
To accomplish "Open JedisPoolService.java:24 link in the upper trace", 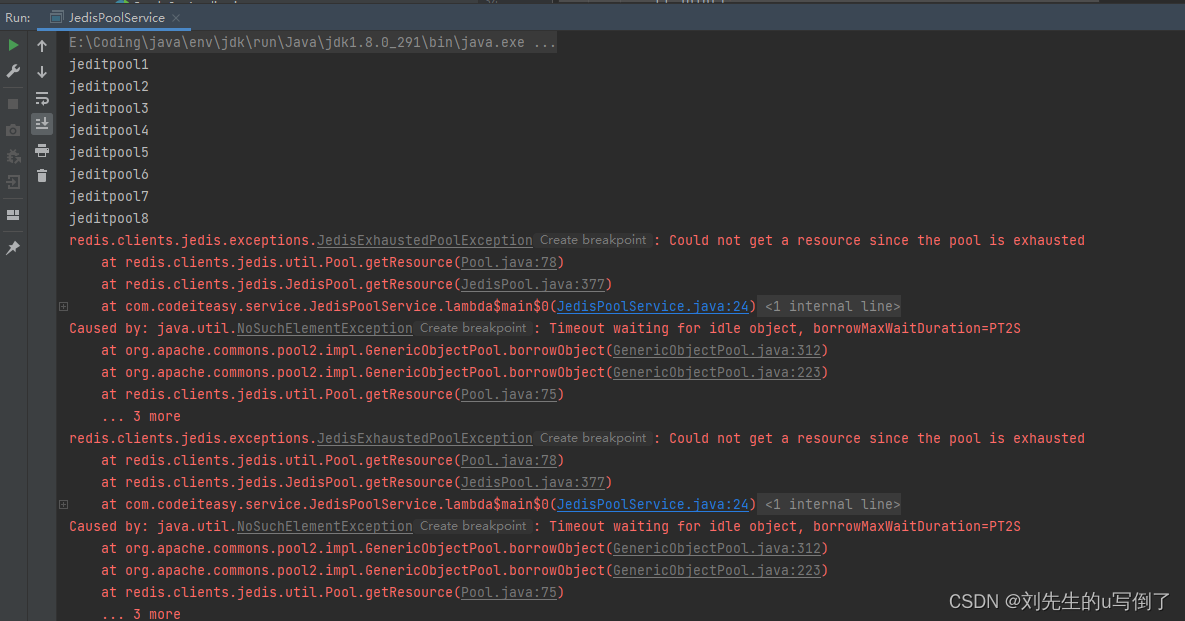I will pyautogui.click(x=653, y=306).
